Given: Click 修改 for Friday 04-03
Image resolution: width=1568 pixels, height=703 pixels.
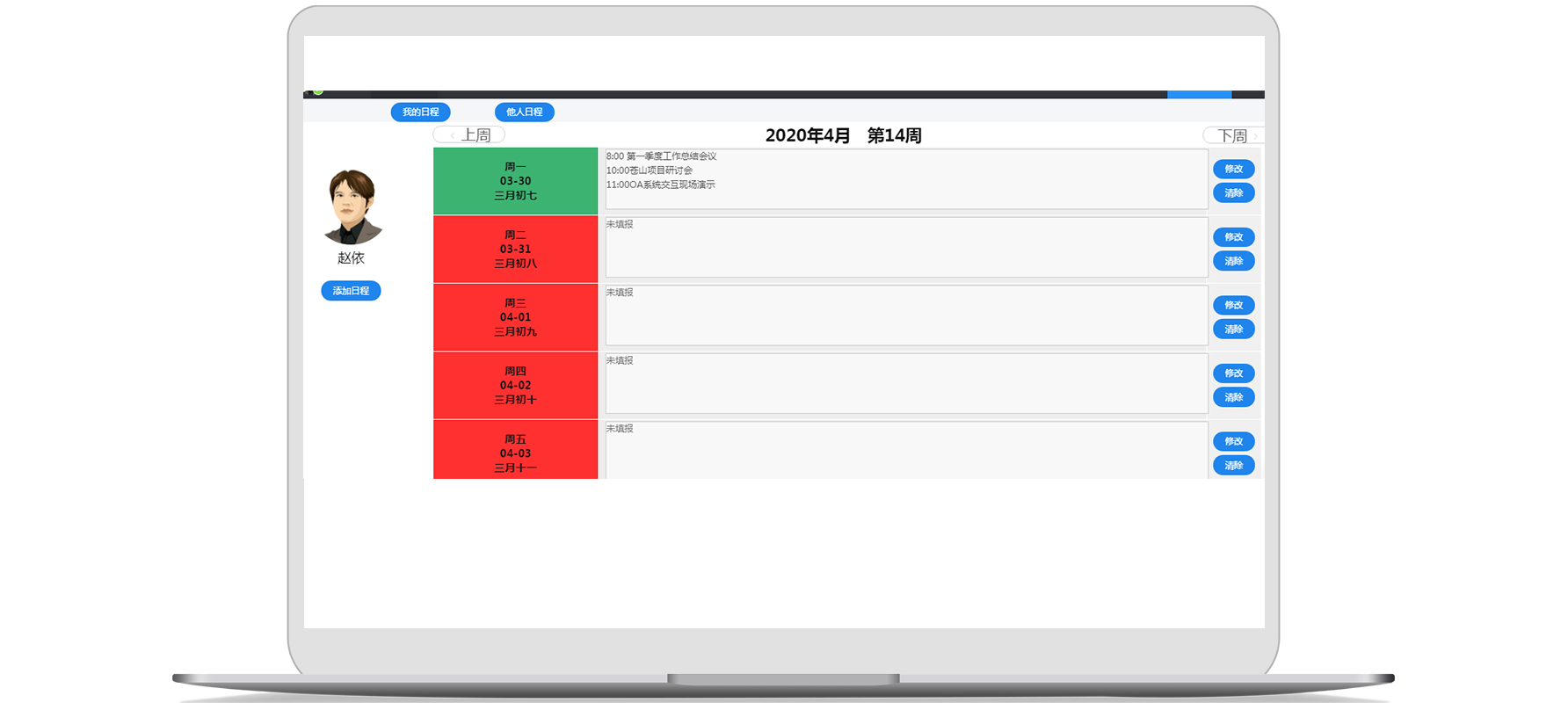Looking at the screenshot, I should tap(1233, 441).
